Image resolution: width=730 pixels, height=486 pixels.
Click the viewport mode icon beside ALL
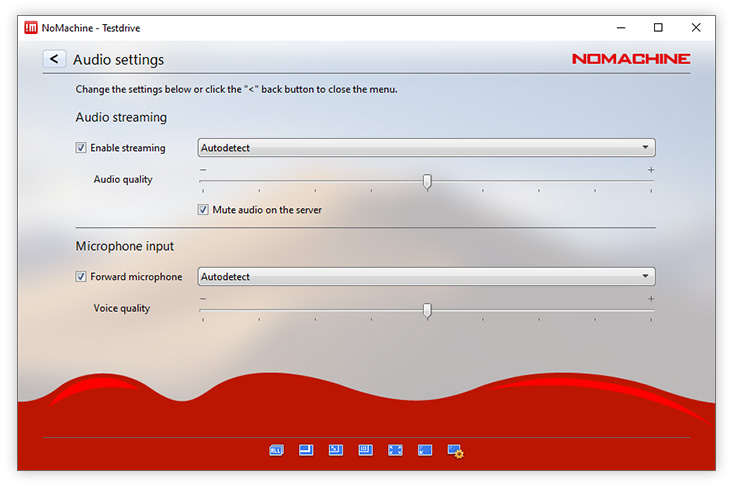306,451
